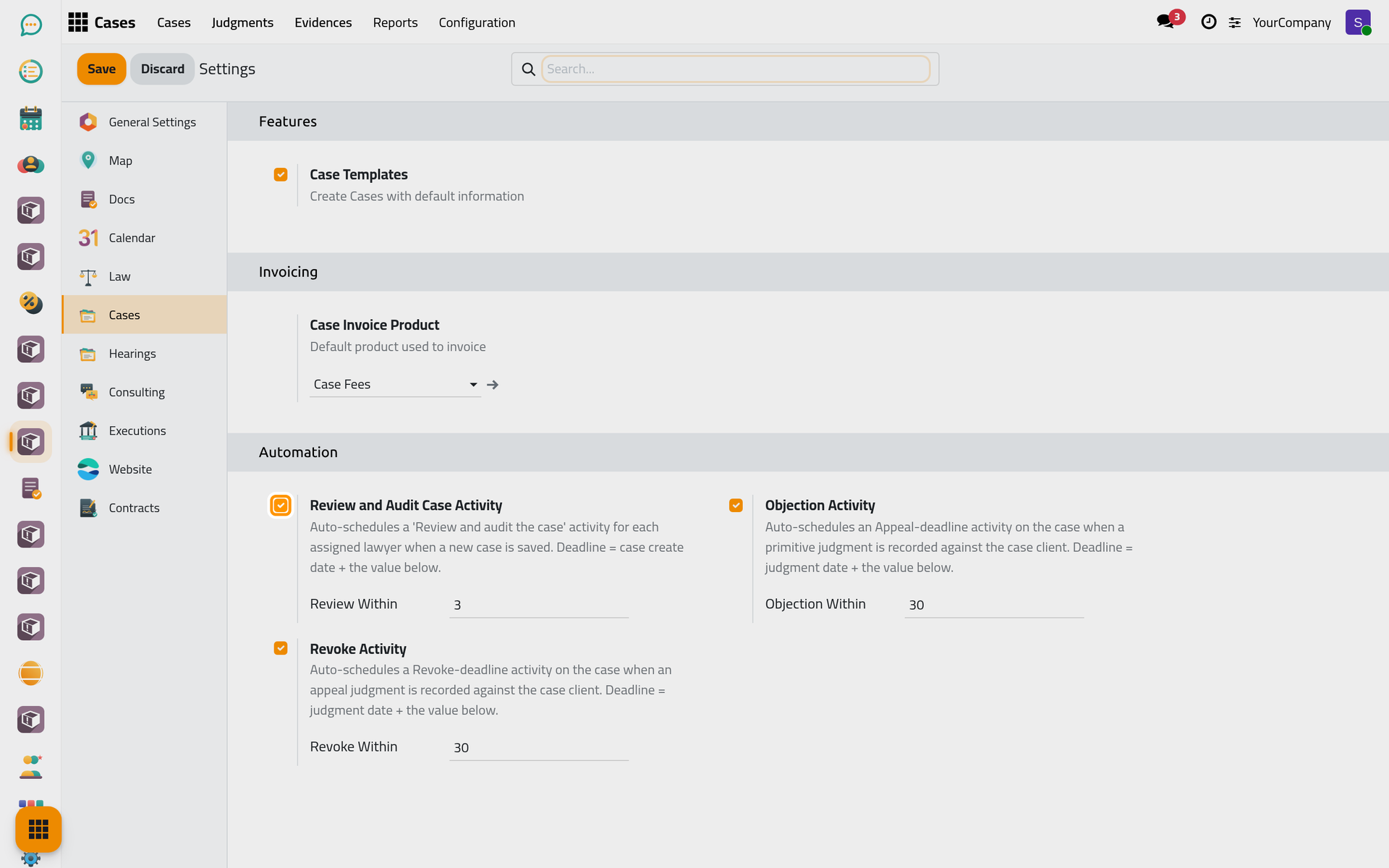Image resolution: width=1389 pixels, height=868 pixels.
Task: Select General Settings in settings sidebar
Action: pos(145,122)
